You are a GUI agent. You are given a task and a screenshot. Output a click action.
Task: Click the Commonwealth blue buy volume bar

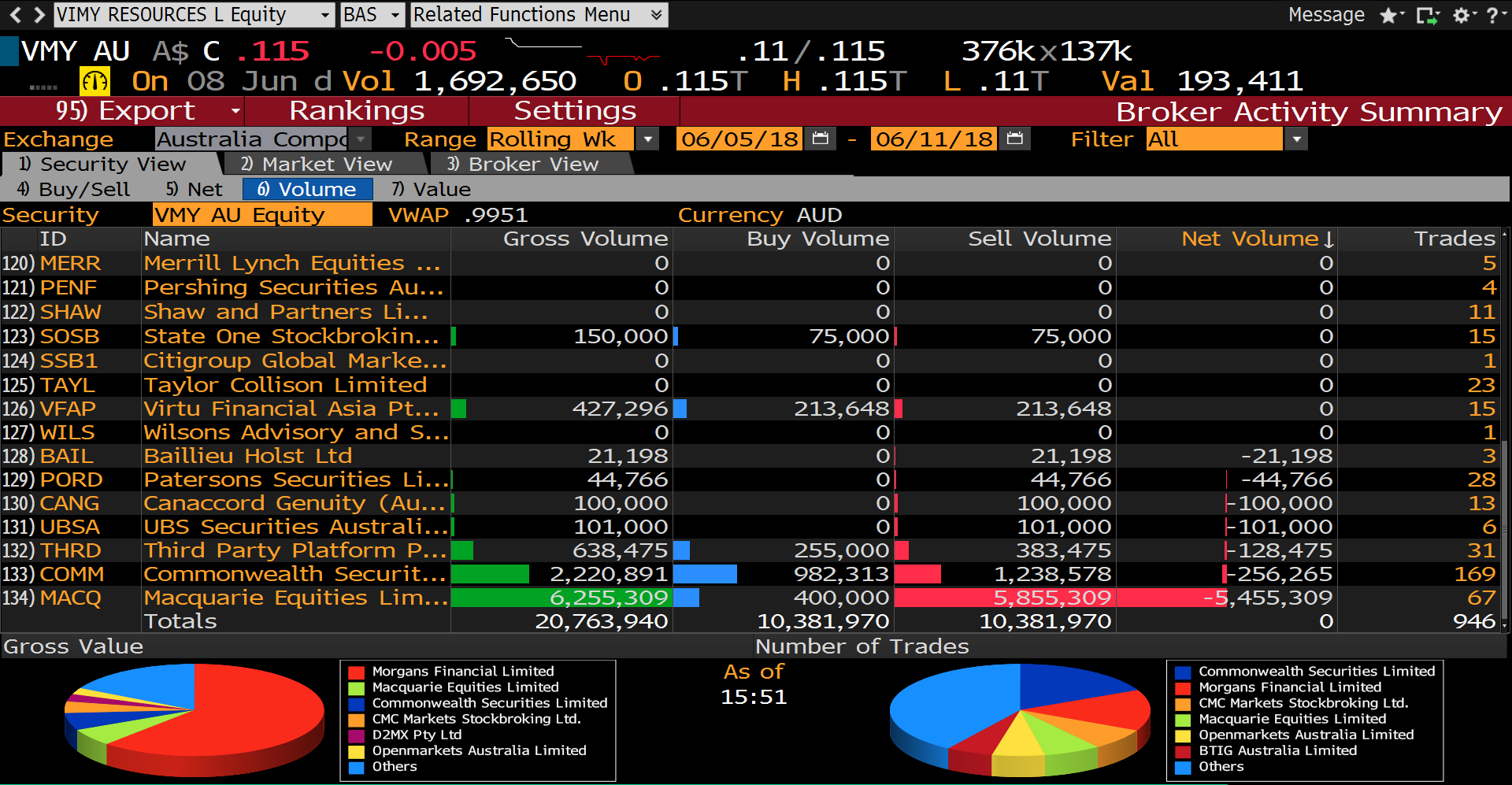(705, 574)
